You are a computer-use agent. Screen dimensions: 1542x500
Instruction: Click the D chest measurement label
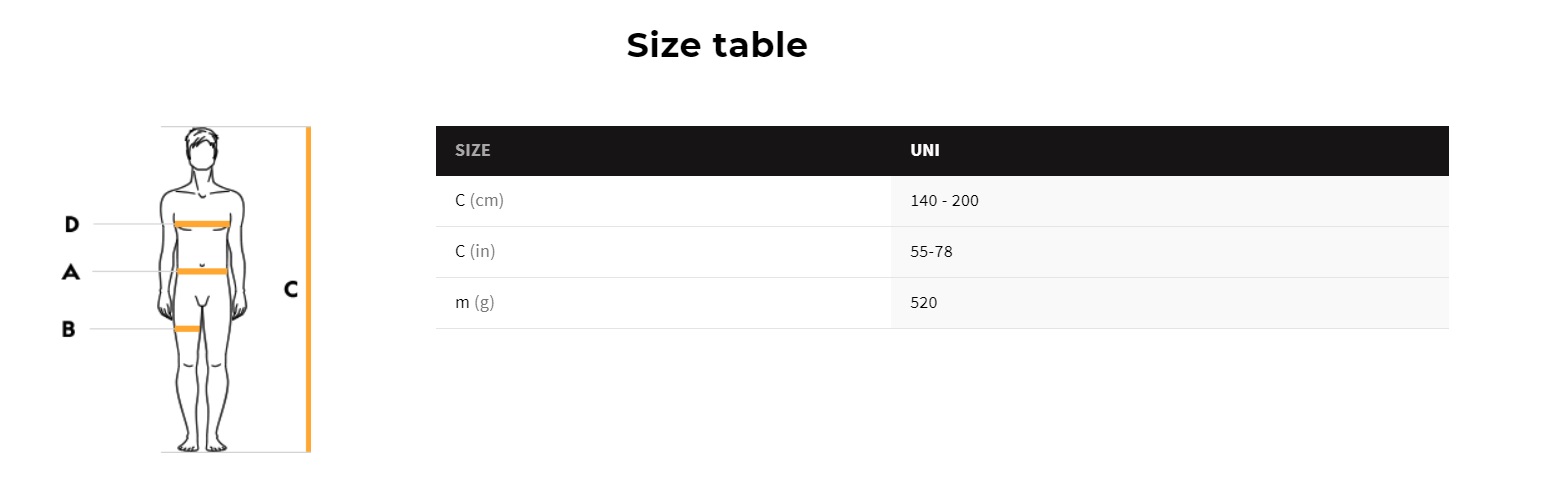(72, 224)
